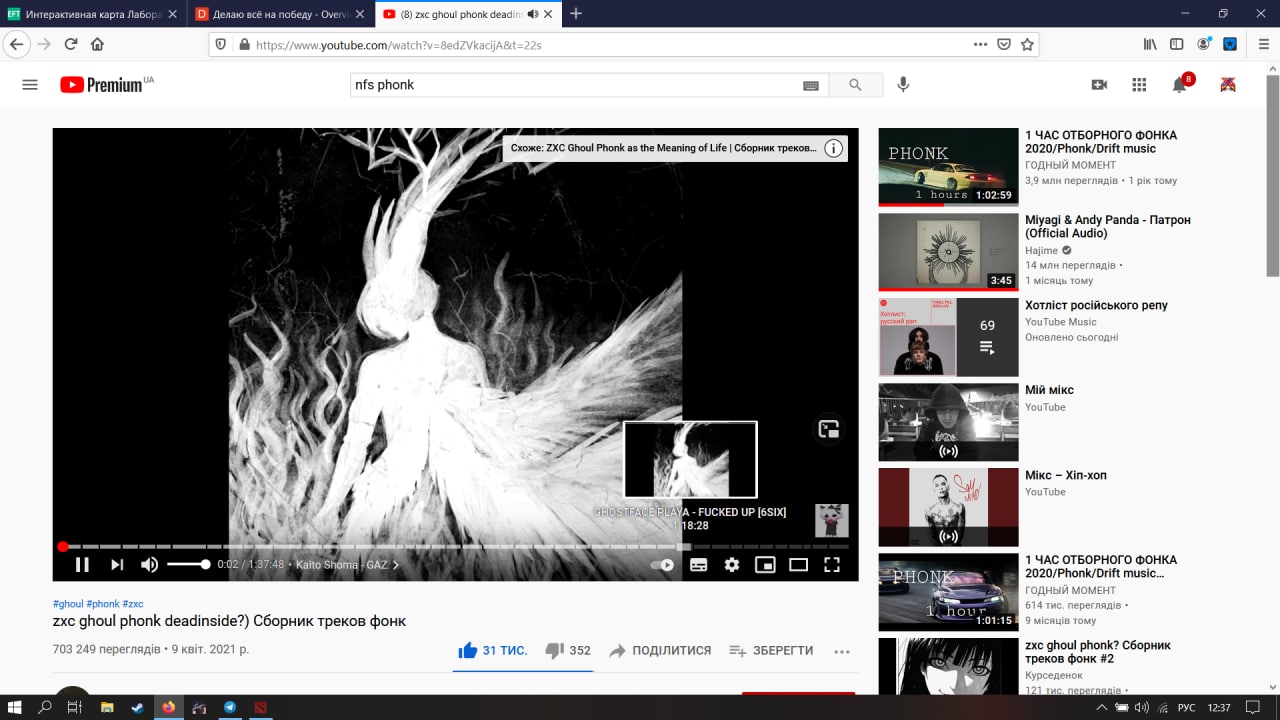Open info card icon on video
This screenshot has height=720, width=1280.
tap(834, 148)
